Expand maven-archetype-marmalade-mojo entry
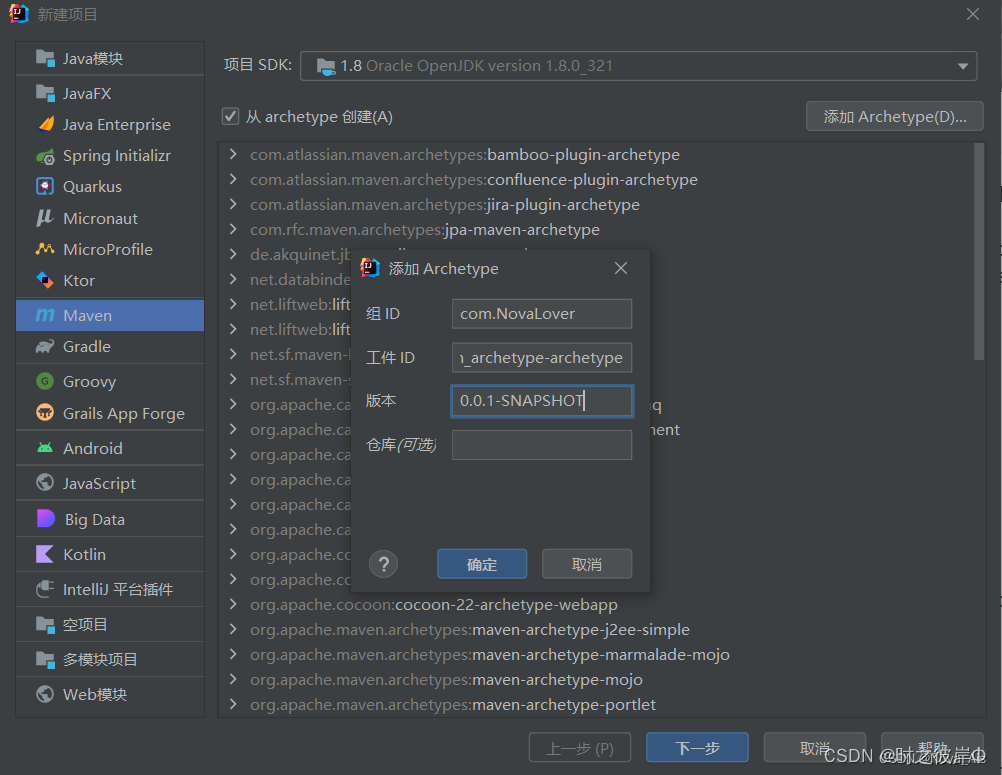This screenshot has height=775, width=1002. click(x=233, y=654)
